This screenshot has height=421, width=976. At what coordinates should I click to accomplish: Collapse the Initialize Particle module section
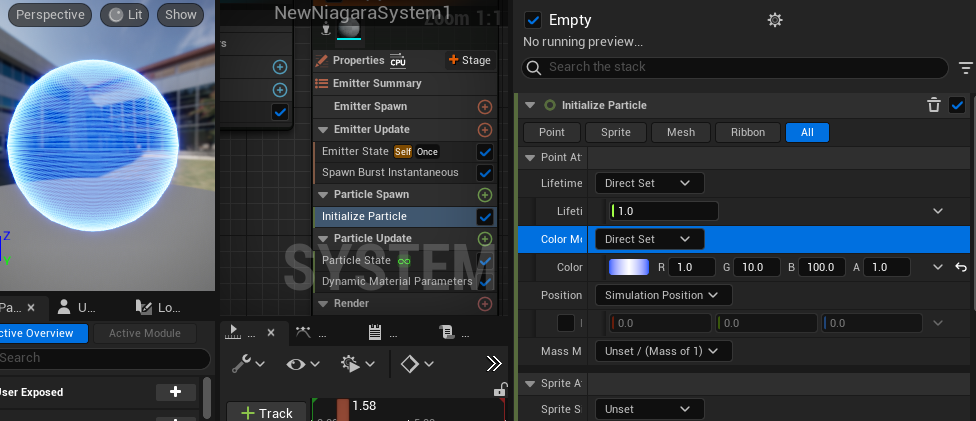[530, 105]
